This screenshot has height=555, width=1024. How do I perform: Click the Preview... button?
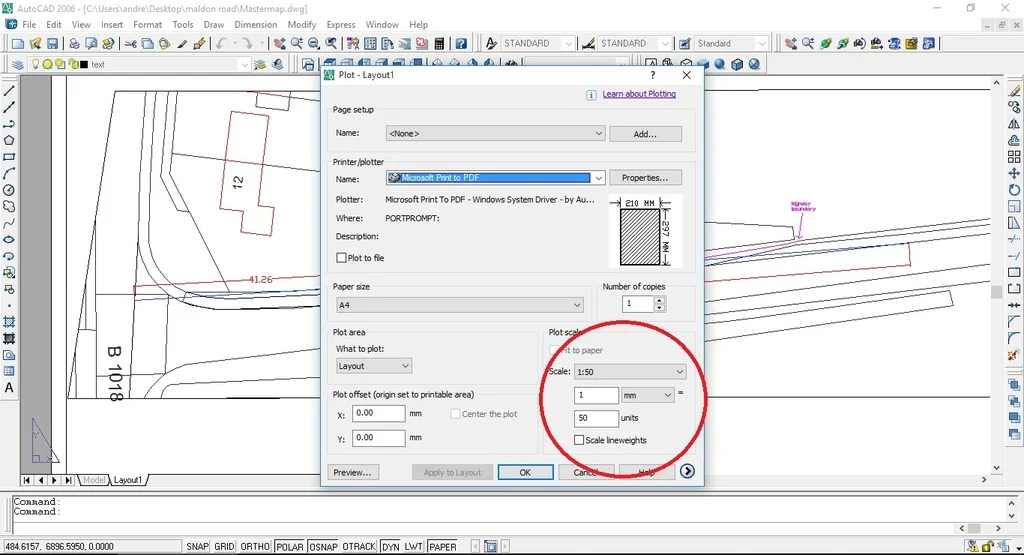click(x=353, y=472)
